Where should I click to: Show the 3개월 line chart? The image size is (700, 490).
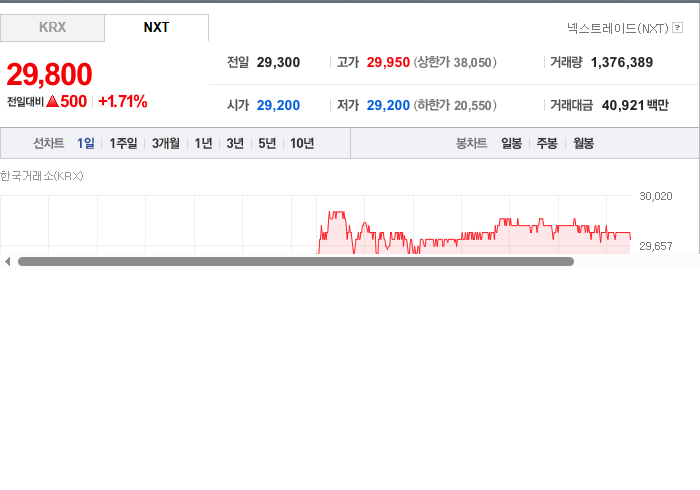(x=166, y=143)
